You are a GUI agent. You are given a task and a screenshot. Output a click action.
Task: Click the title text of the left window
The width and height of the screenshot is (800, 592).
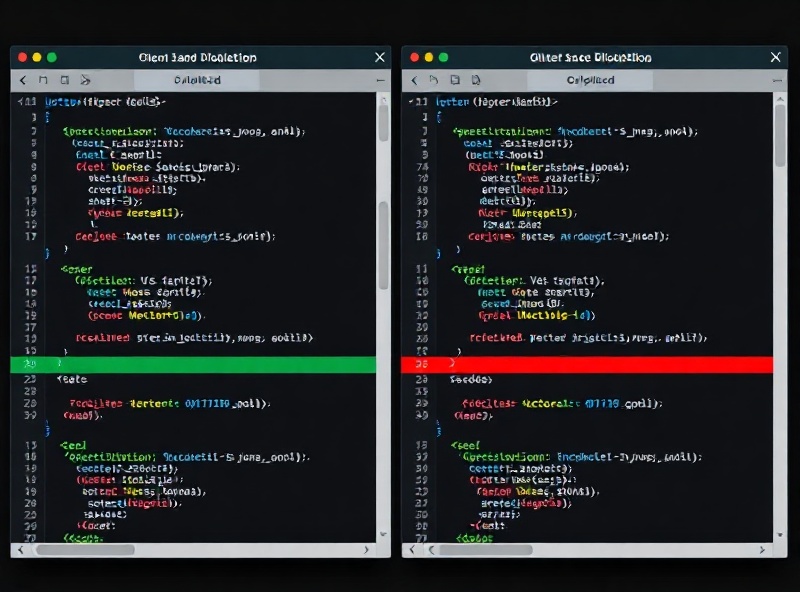tap(197, 57)
